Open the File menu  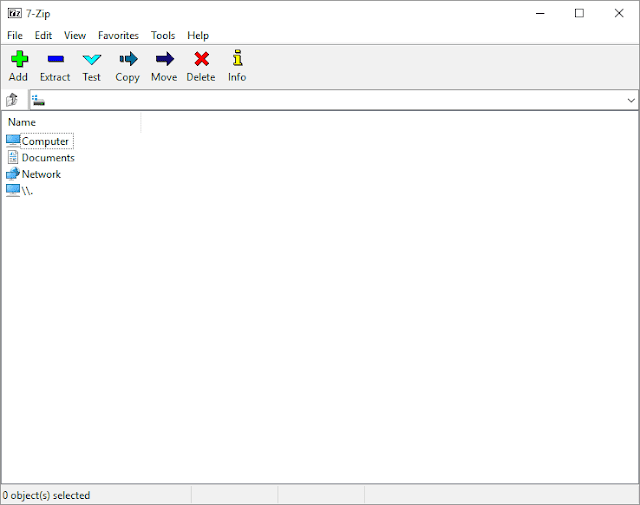(15, 36)
